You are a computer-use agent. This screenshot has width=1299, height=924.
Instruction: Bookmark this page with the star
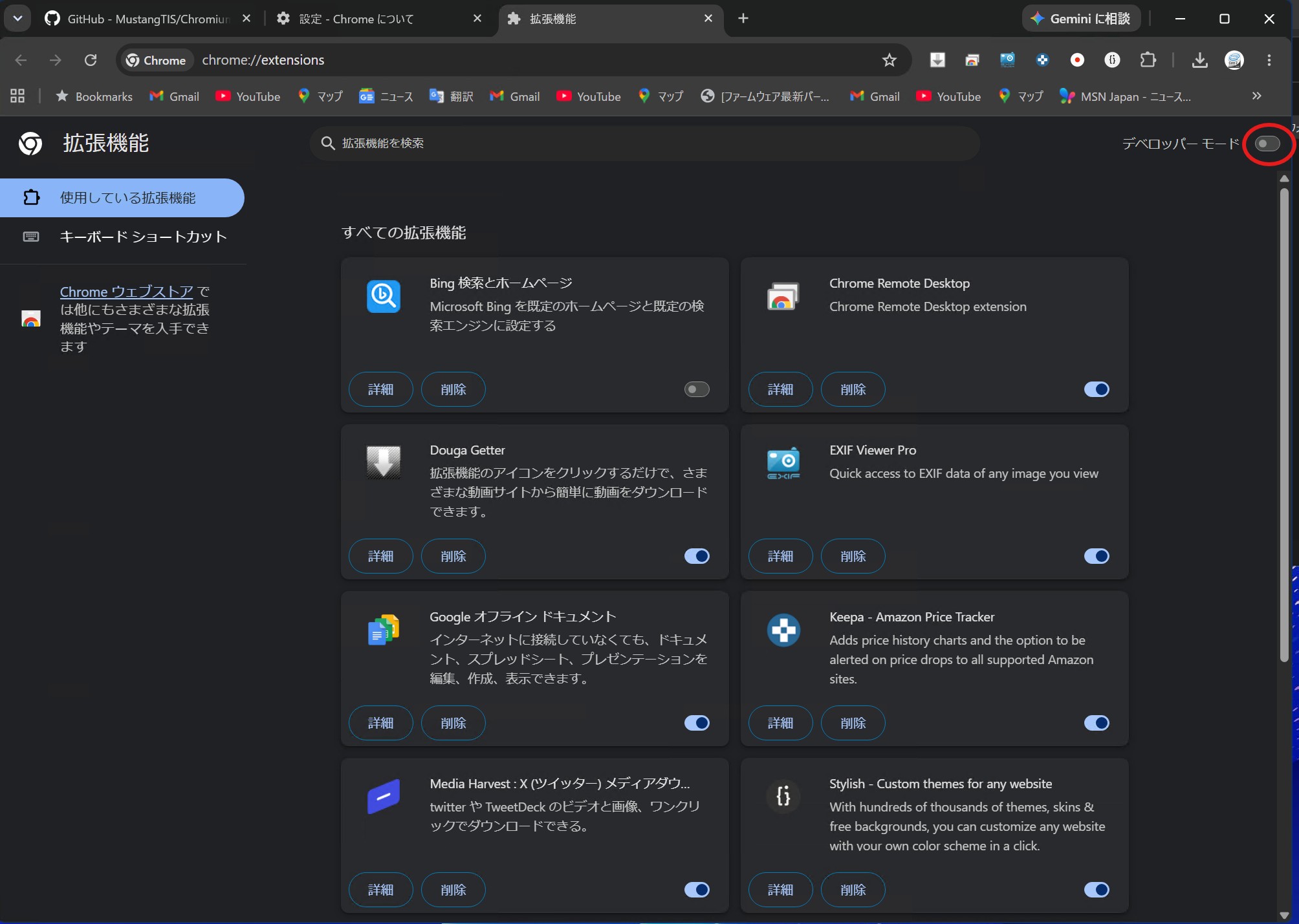(890, 60)
